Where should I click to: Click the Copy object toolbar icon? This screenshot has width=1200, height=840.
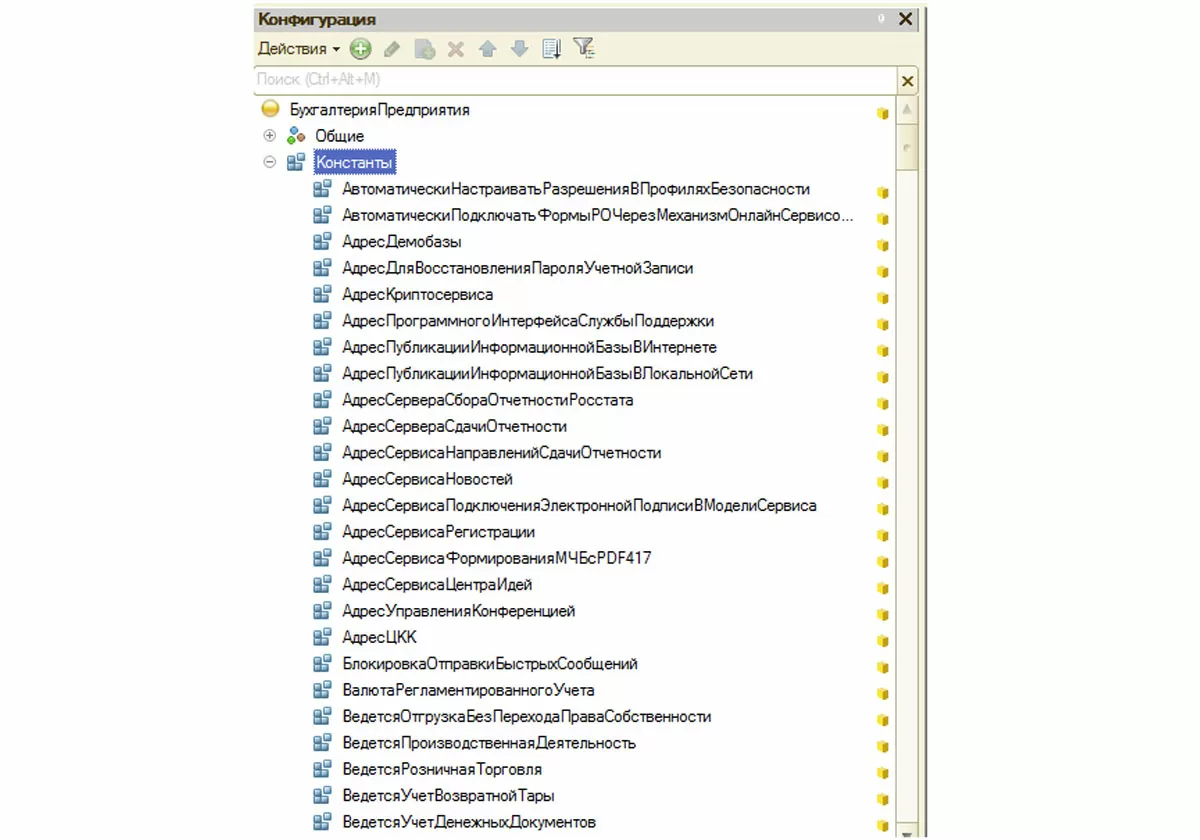tap(425, 48)
